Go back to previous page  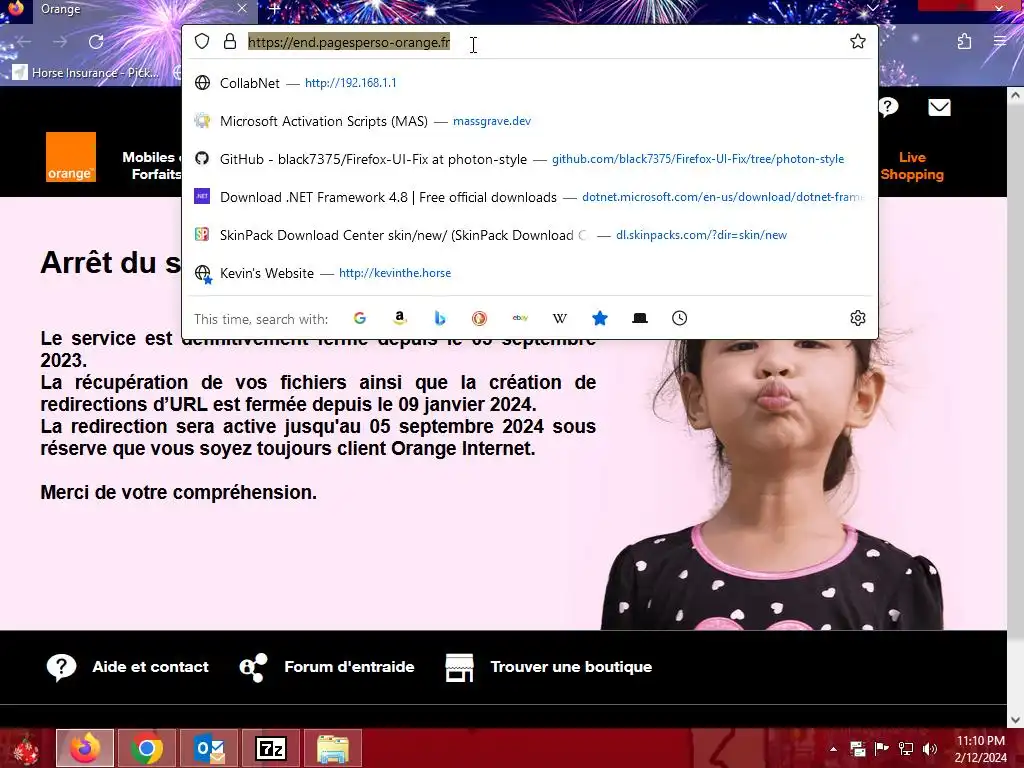click(24, 42)
